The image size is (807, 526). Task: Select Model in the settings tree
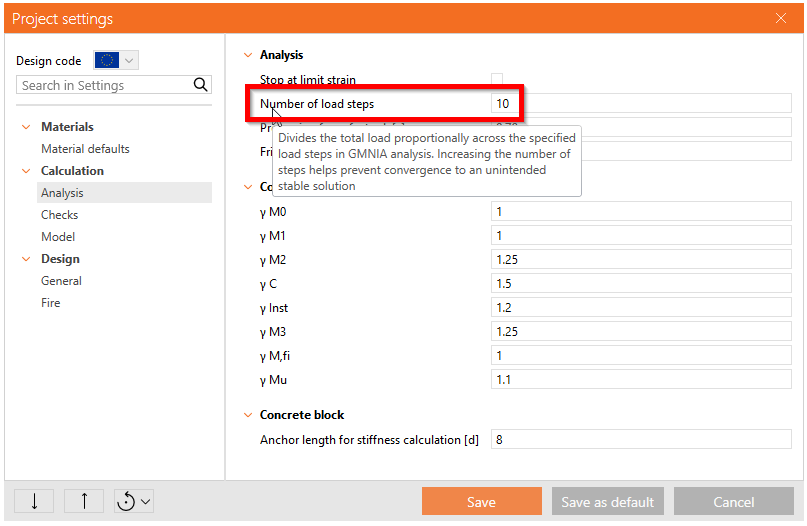click(58, 237)
